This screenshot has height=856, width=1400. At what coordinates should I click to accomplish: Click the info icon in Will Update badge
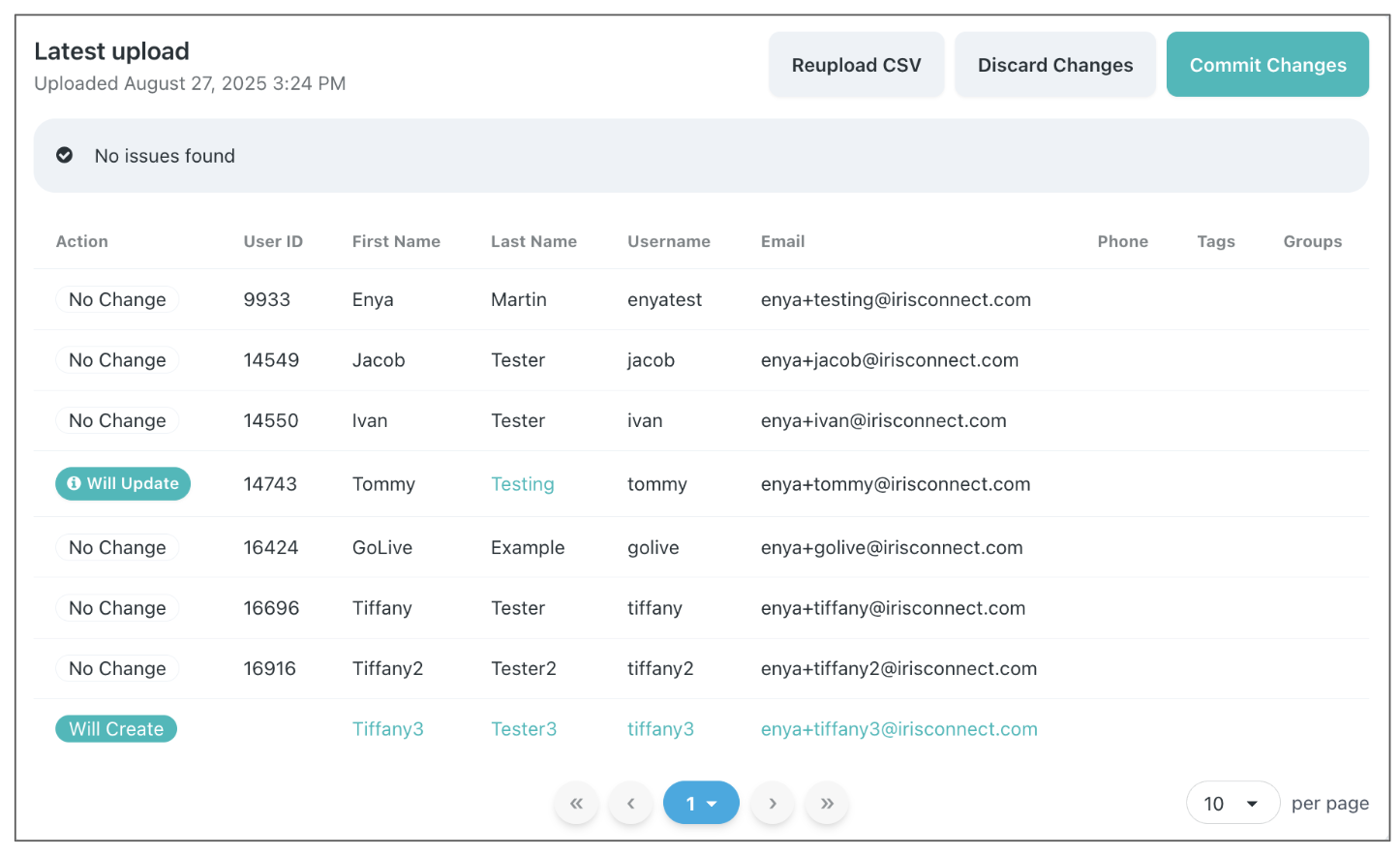pyautogui.click(x=74, y=483)
